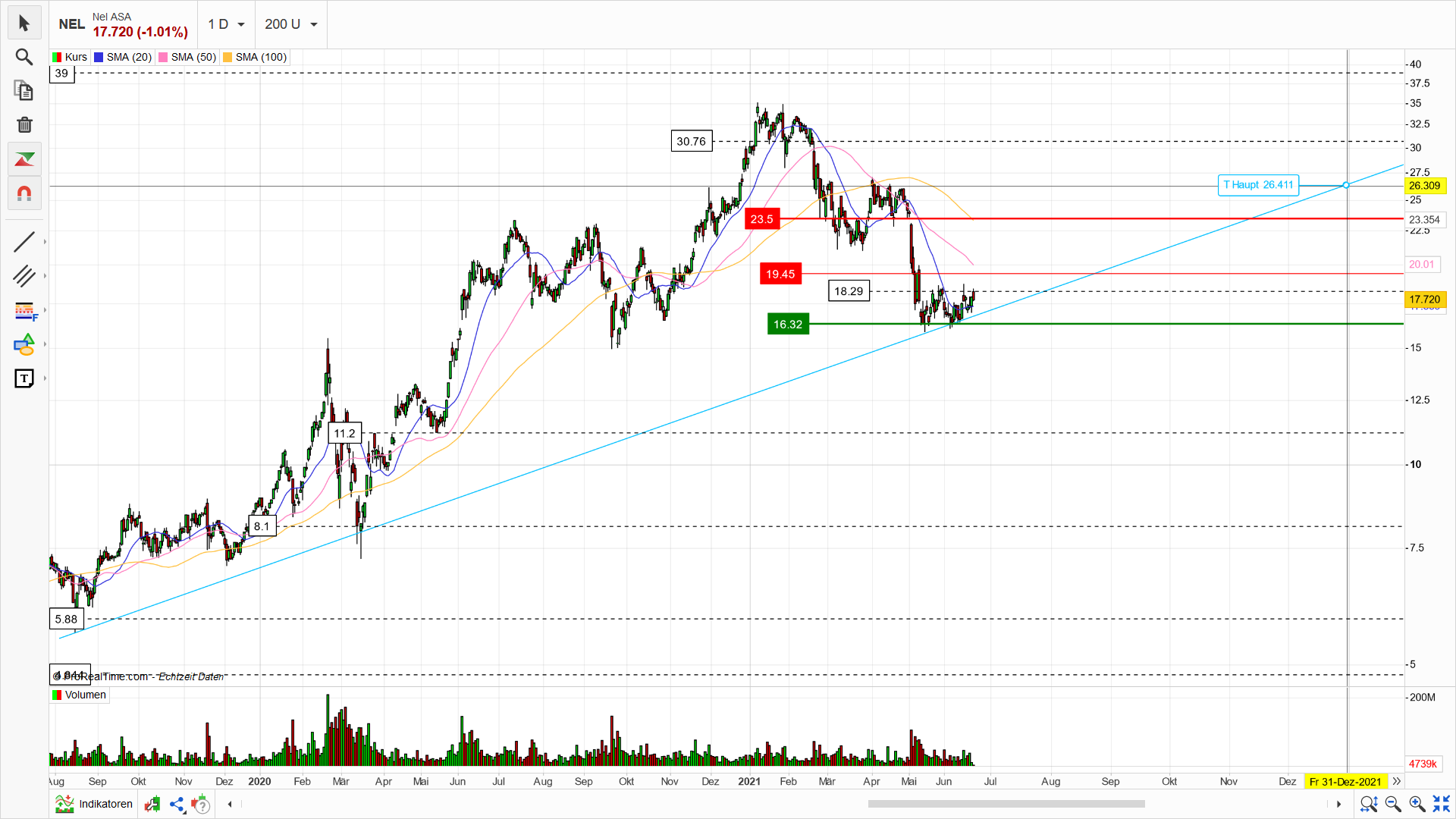This screenshot has width=1456, height=819.
Task: Toggle the magnet snap mode
Action: coord(24,193)
